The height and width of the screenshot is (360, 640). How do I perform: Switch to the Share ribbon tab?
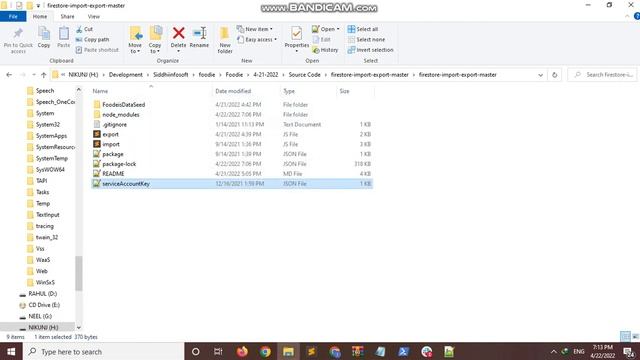coord(67,17)
